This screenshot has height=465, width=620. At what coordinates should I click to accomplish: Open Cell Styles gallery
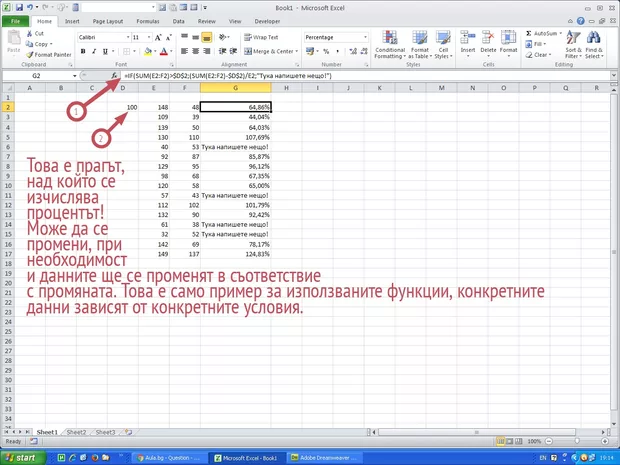[x=443, y=45]
